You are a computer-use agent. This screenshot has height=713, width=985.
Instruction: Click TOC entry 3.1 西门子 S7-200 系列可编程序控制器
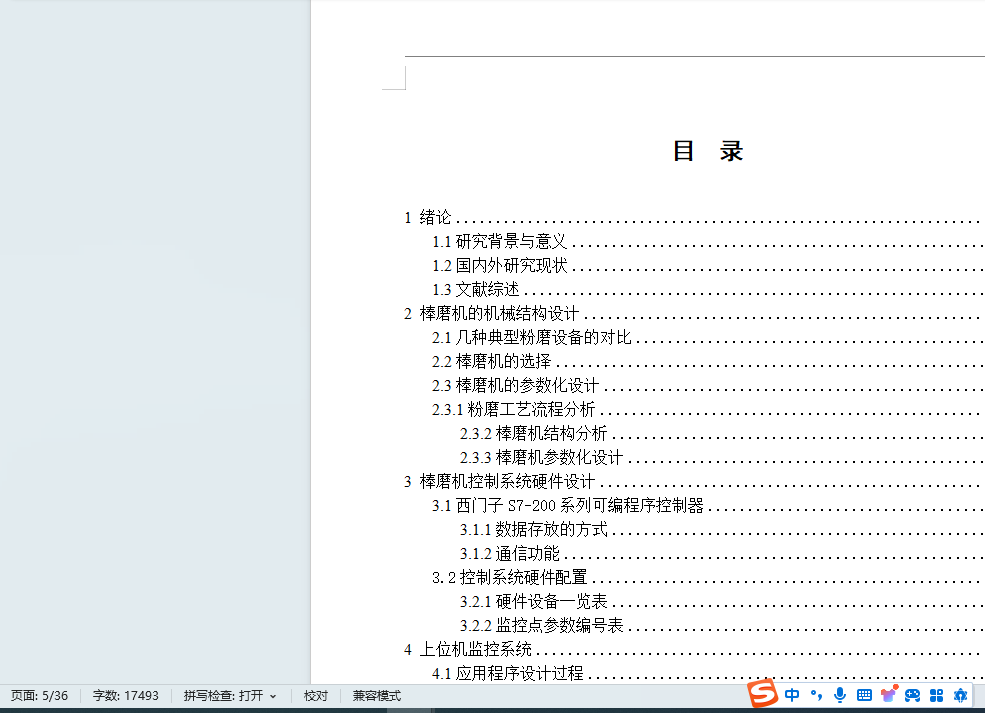click(x=567, y=505)
